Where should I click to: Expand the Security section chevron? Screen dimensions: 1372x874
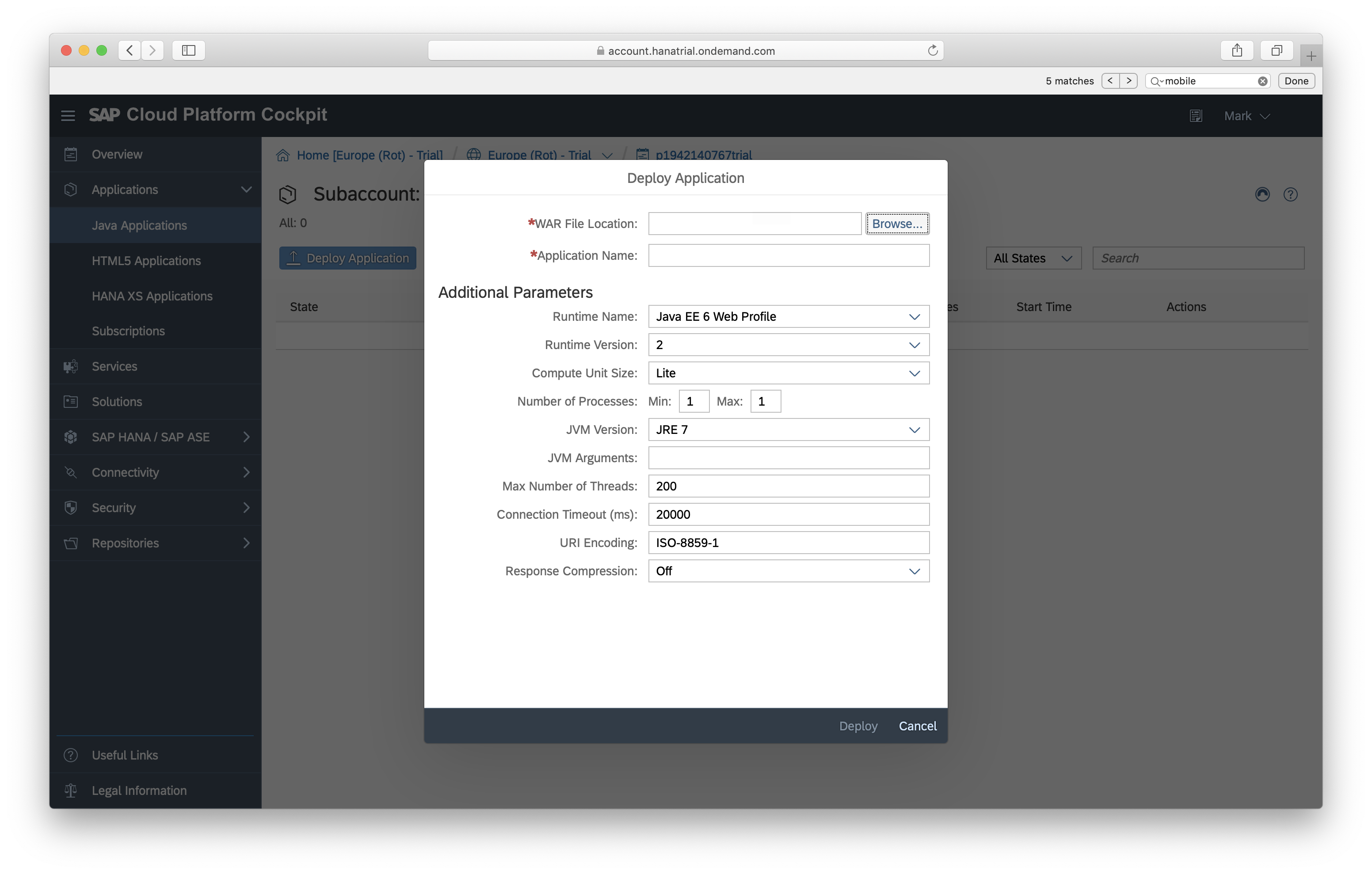246,508
